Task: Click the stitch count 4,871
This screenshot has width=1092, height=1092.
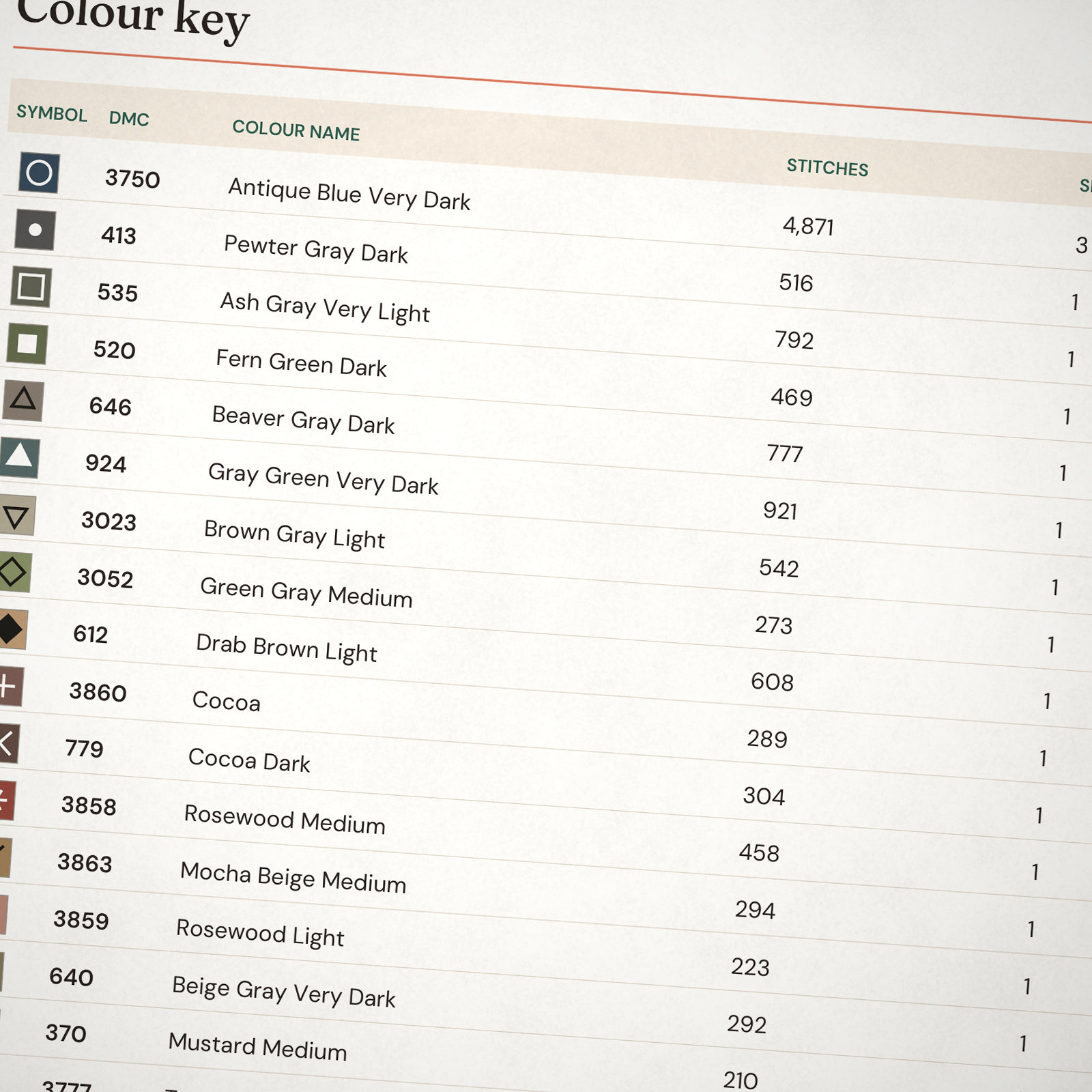Action: [x=808, y=226]
